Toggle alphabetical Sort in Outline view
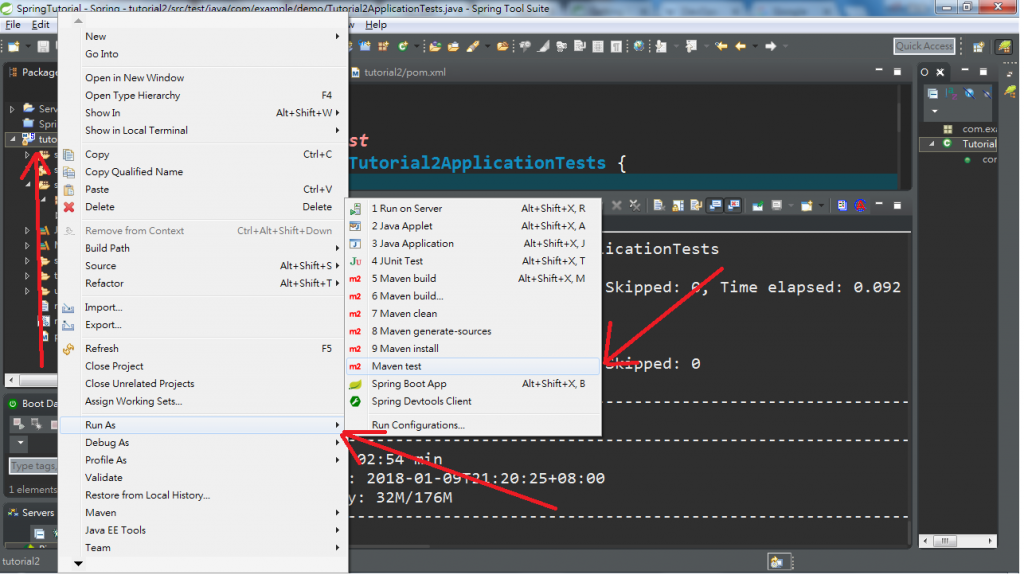 point(951,94)
